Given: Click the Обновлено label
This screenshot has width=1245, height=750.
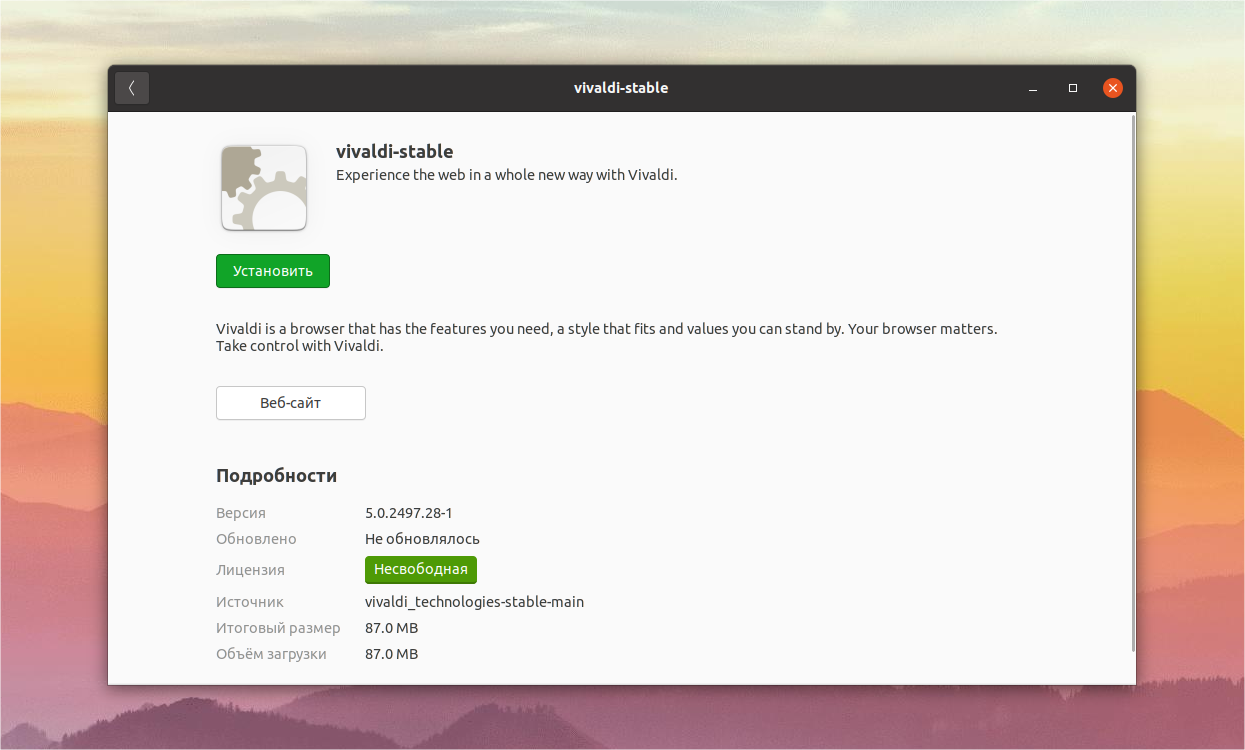Looking at the screenshot, I should 256,539.
